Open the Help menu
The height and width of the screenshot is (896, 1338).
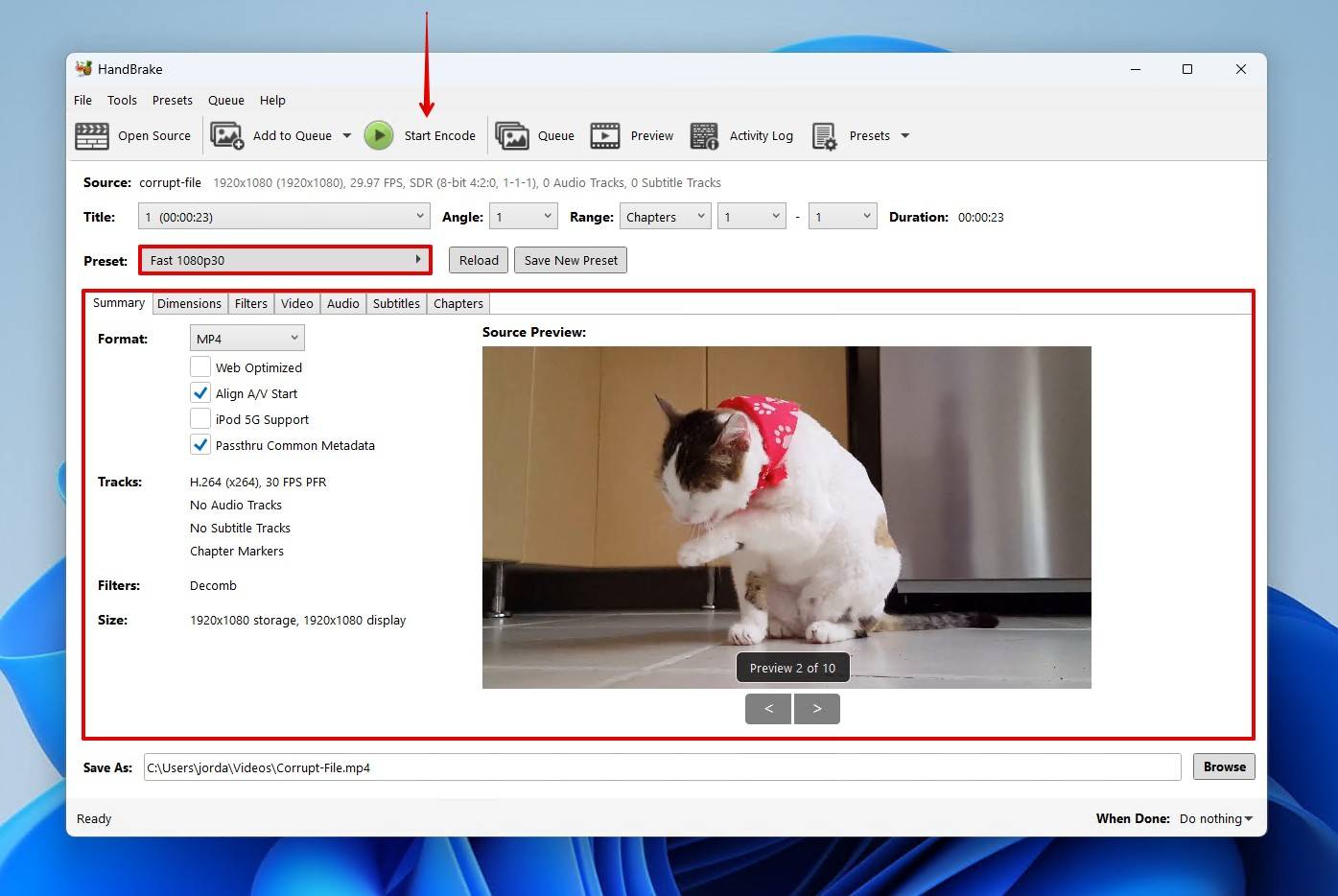point(272,100)
